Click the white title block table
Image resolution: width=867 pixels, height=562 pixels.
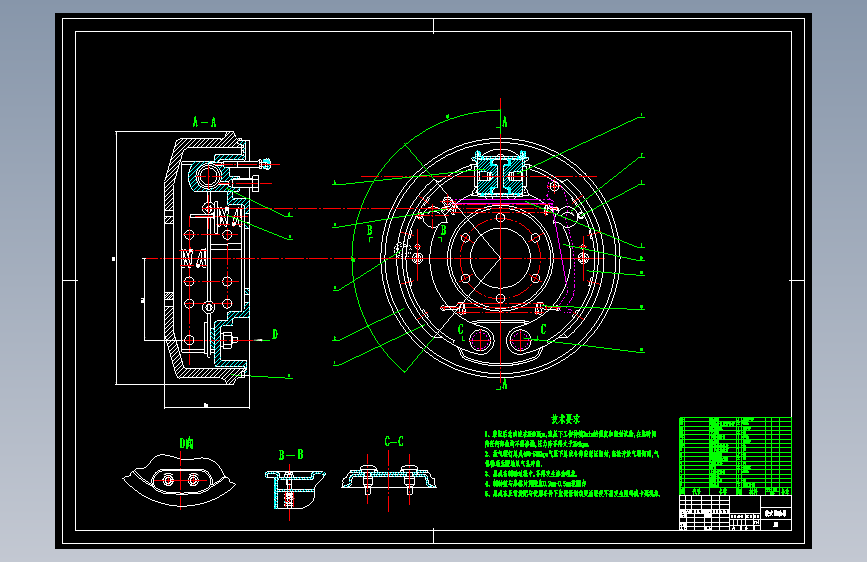(735, 512)
